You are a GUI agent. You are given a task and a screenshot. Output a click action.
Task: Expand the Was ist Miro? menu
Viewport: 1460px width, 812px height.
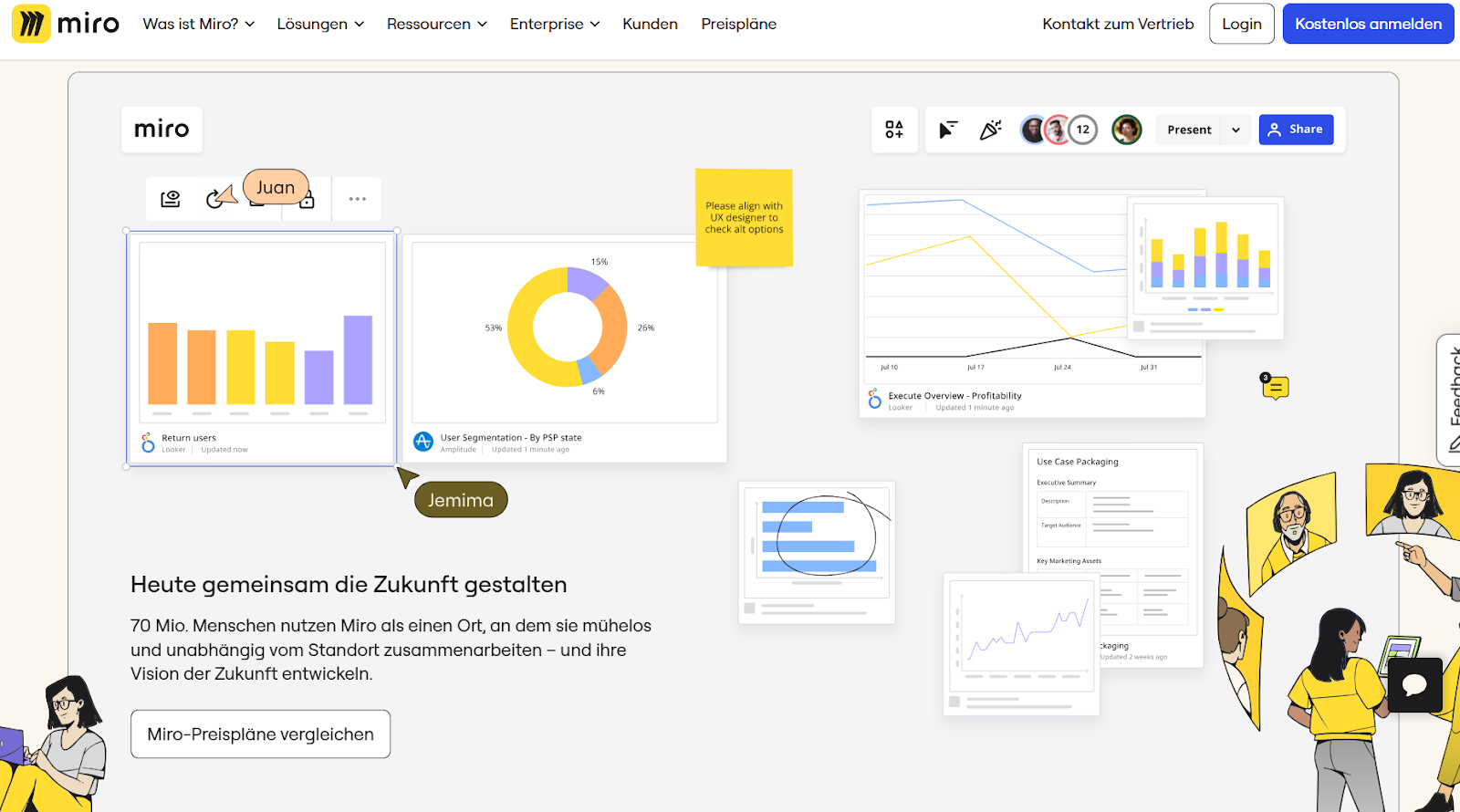[x=199, y=24]
